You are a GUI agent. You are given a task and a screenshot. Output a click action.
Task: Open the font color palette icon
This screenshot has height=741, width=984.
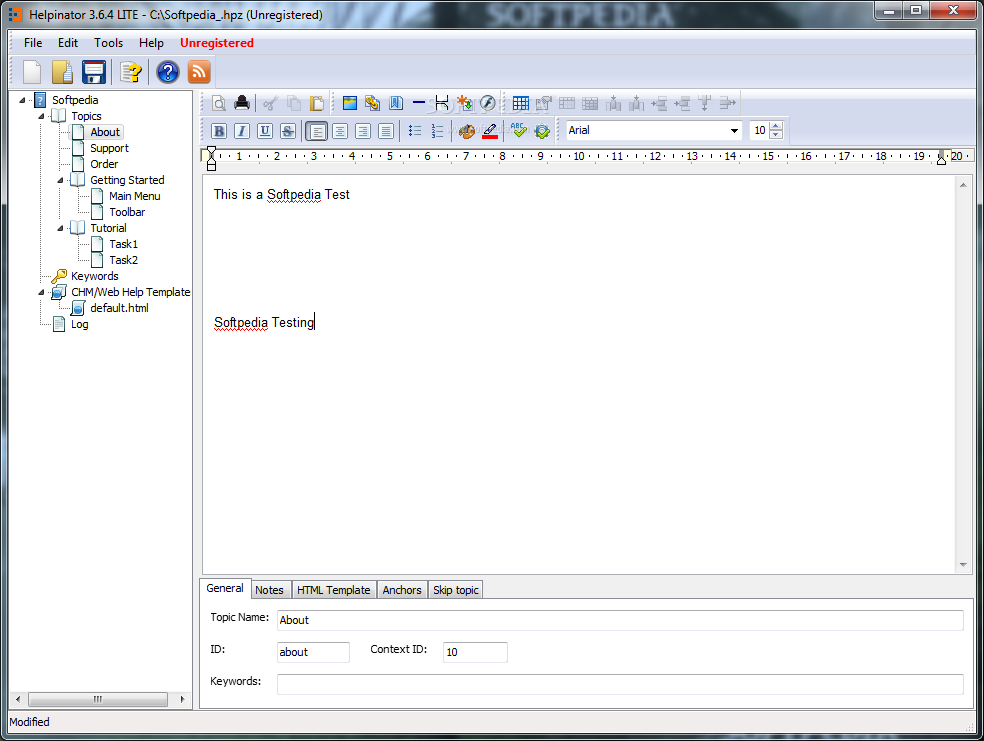[x=466, y=131]
